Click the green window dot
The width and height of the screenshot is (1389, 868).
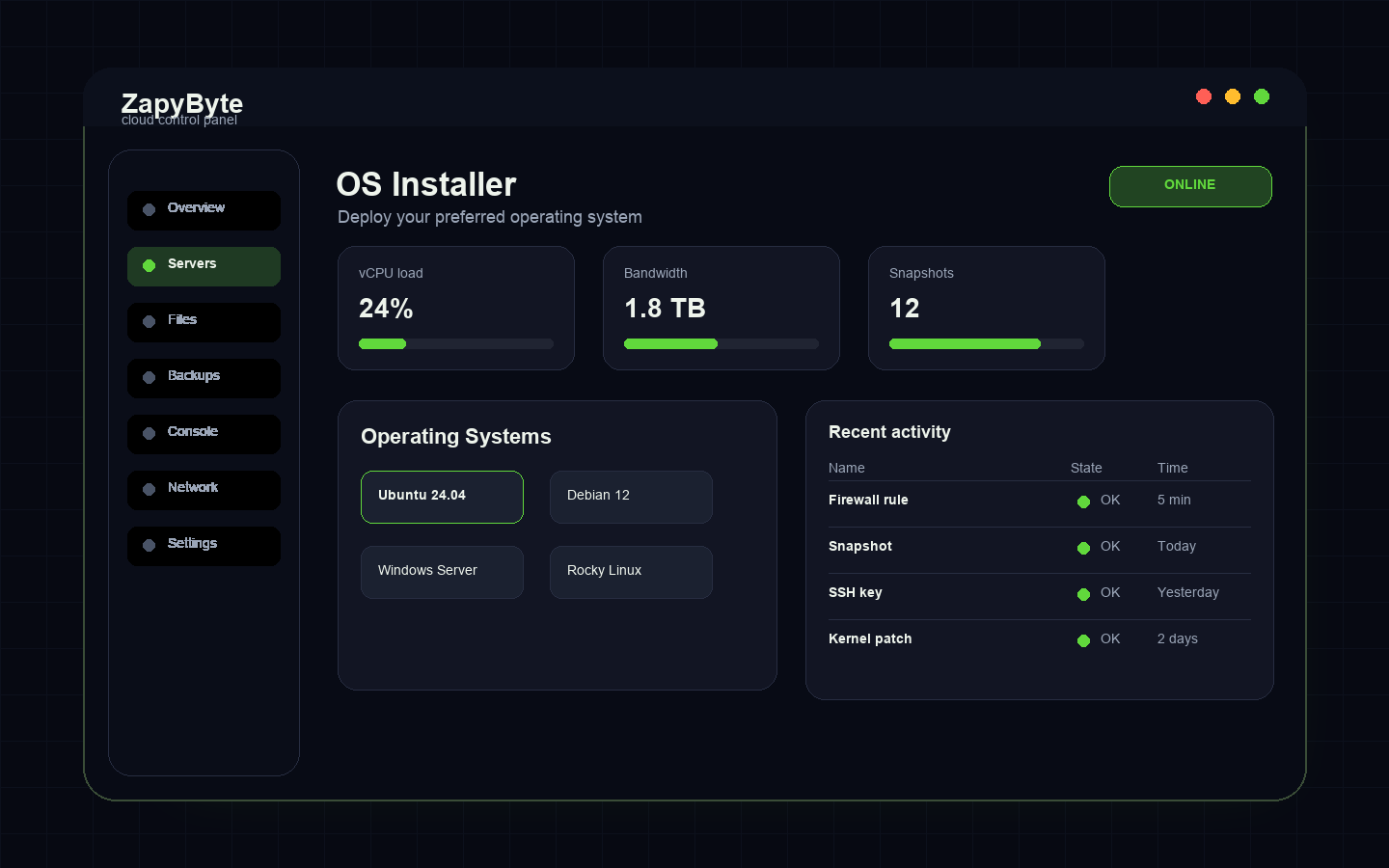pos(1262,96)
